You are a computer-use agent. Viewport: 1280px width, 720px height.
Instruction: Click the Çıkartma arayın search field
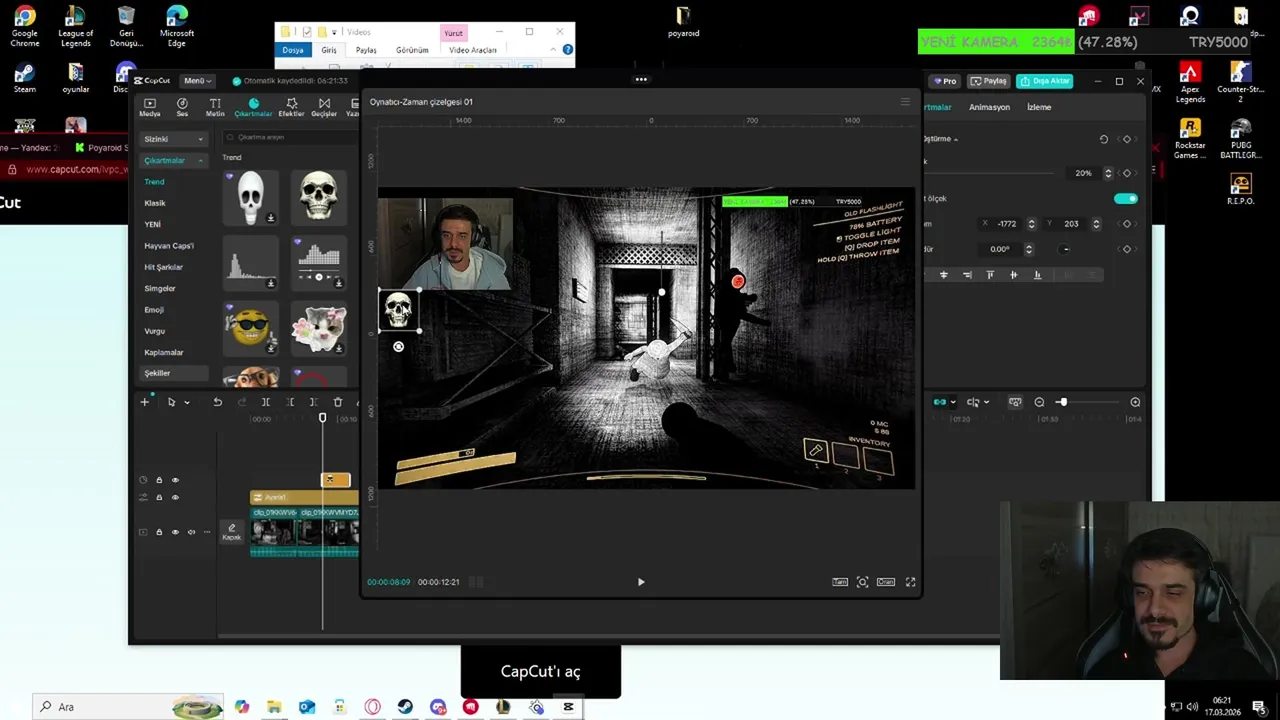[x=288, y=137]
